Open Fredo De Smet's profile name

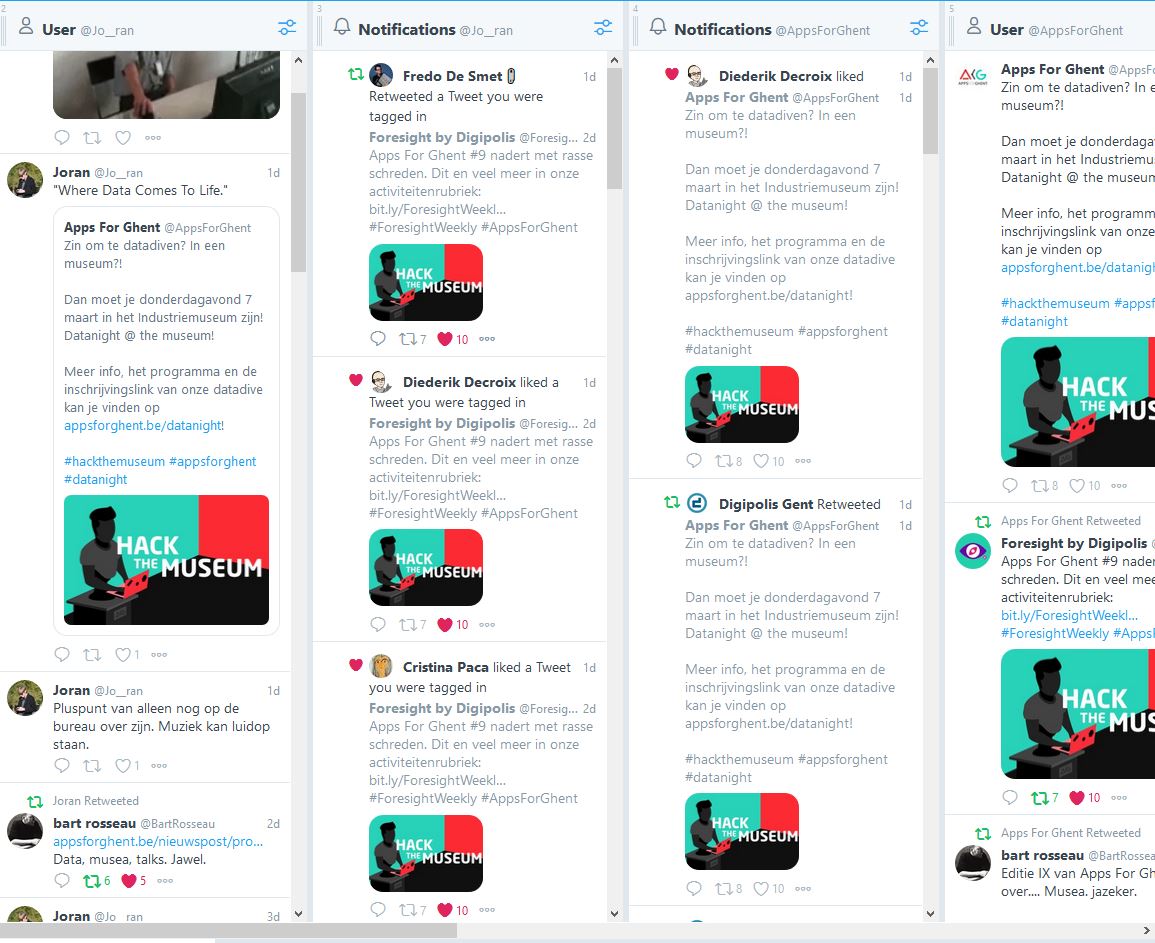coord(452,76)
